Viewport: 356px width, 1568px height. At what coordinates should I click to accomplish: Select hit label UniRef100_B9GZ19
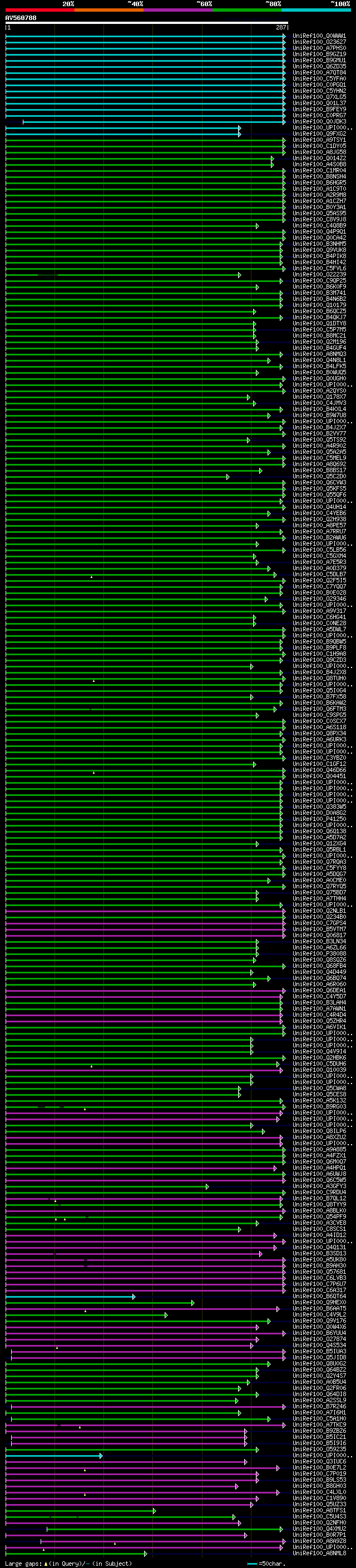click(x=319, y=54)
